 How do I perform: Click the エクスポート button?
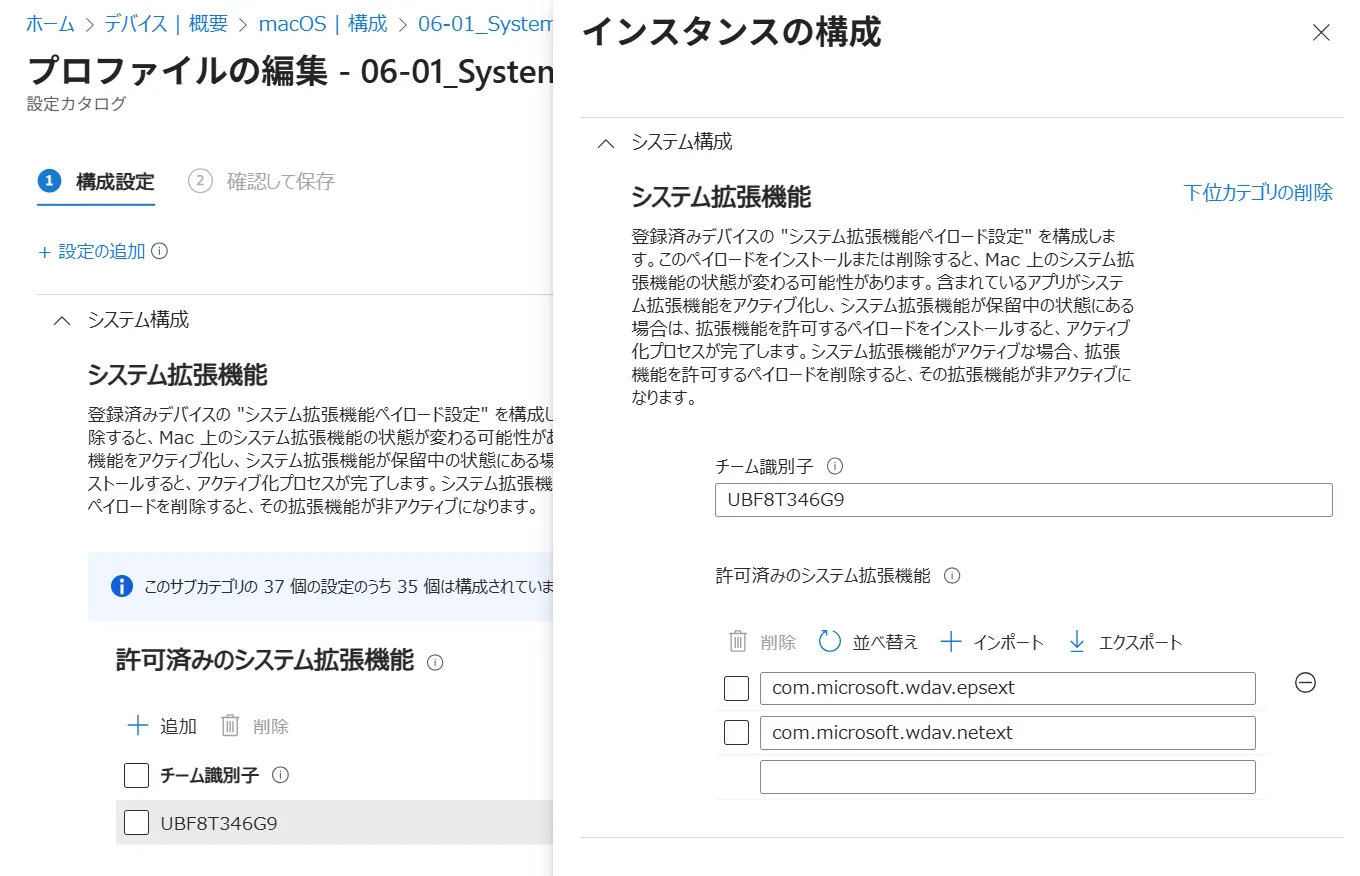click(x=1125, y=642)
